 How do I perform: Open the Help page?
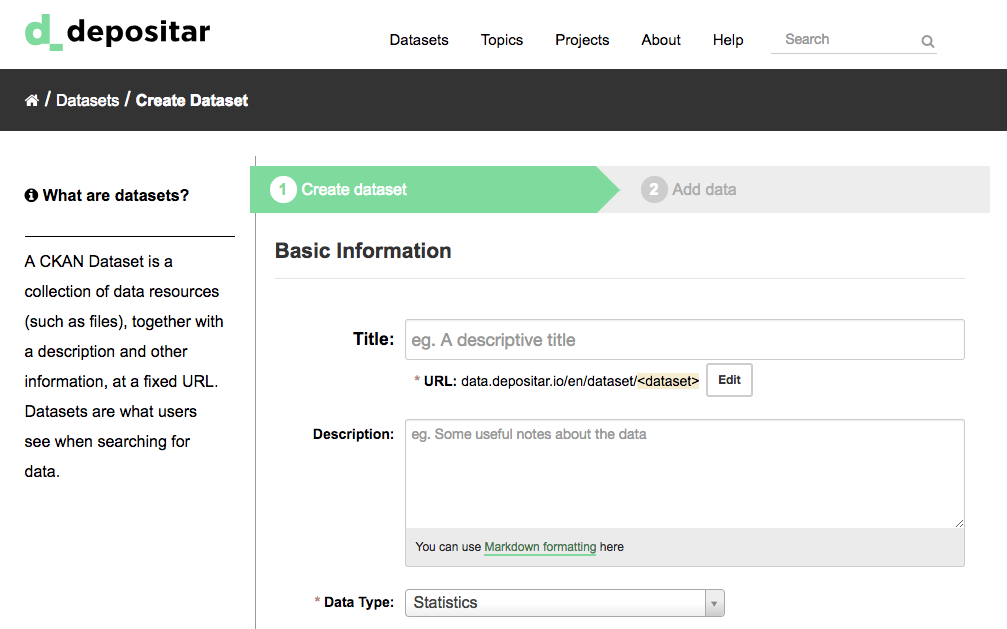tap(728, 40)
